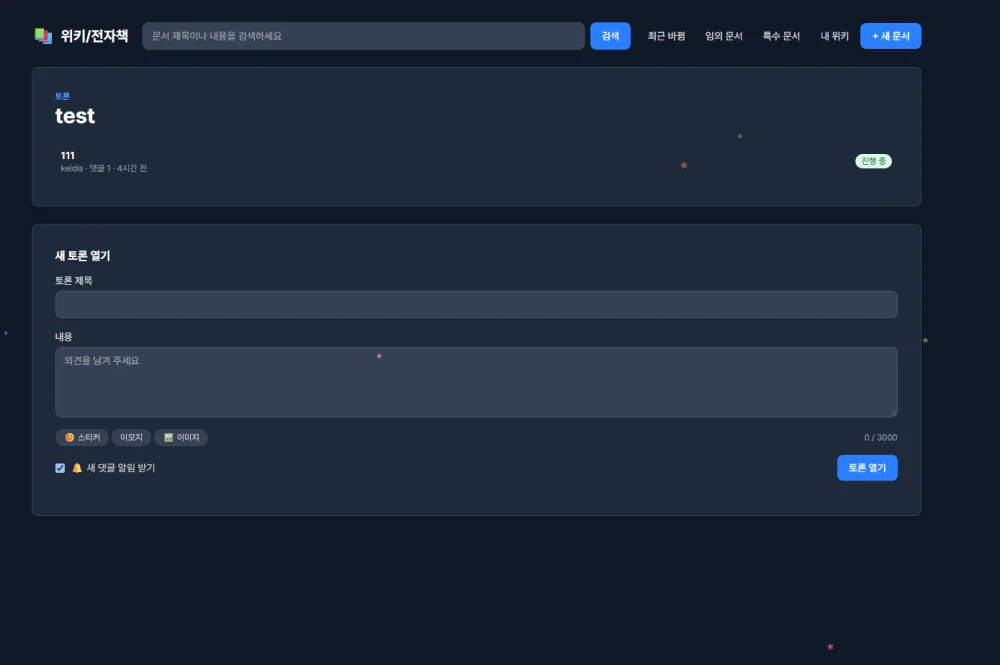The height and width of the screenshot is (665, 1000).
Task: Click the bell notification icon
Action: [77, 468]
